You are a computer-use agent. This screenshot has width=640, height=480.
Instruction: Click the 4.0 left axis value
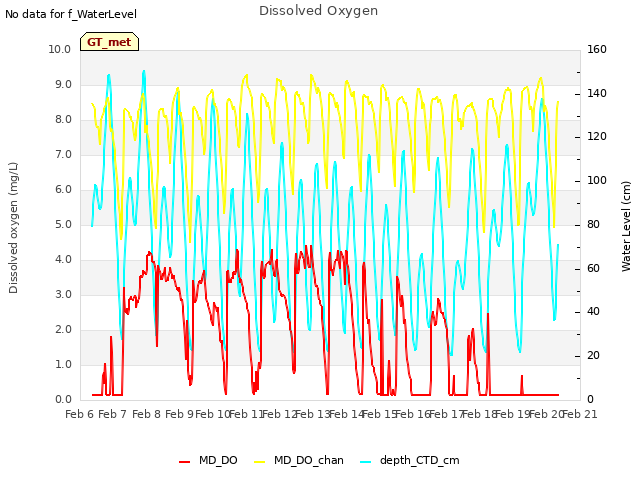(x=63, y=260)
